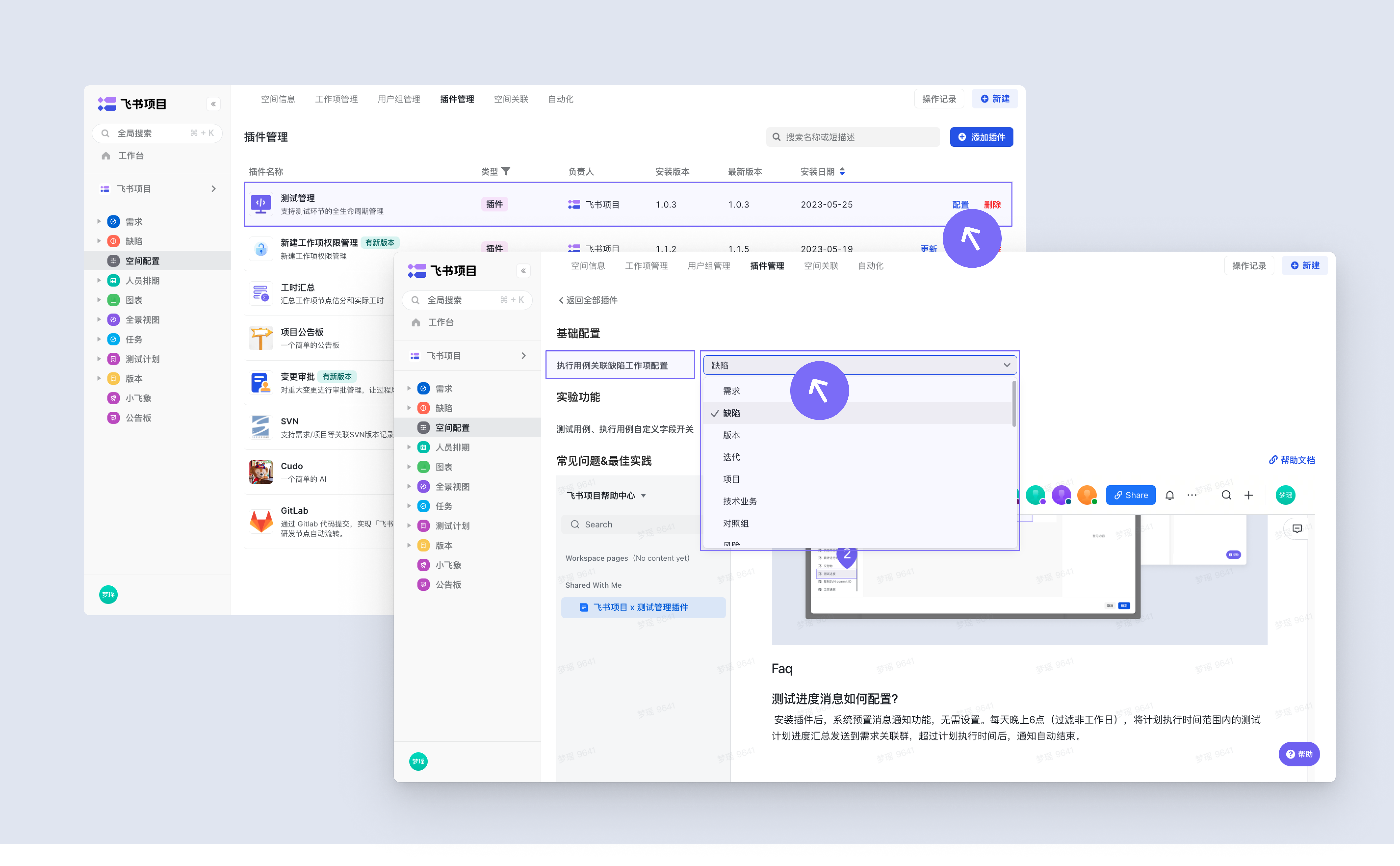This screenshot has width=1400, height=866.
Task: Expand 人员排期 tree arrow in the back window
Action: click(x=99, y=280)
